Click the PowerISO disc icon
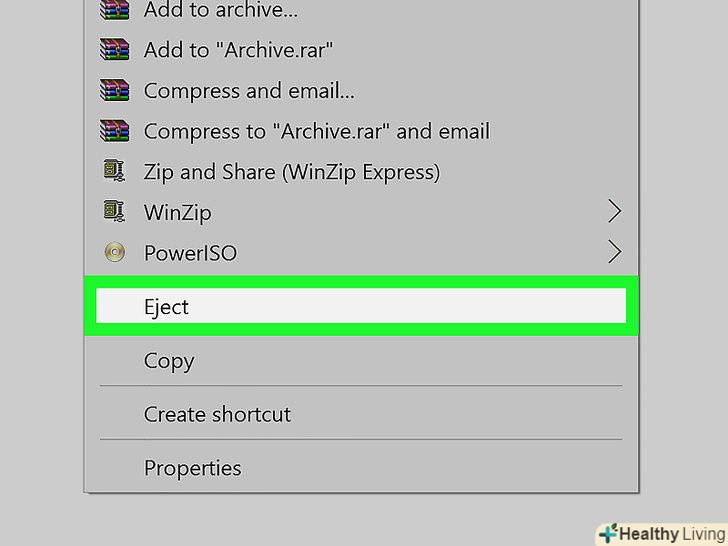This screenshot has height=546, width=728. pyautogui.click(x=115, y=253)
